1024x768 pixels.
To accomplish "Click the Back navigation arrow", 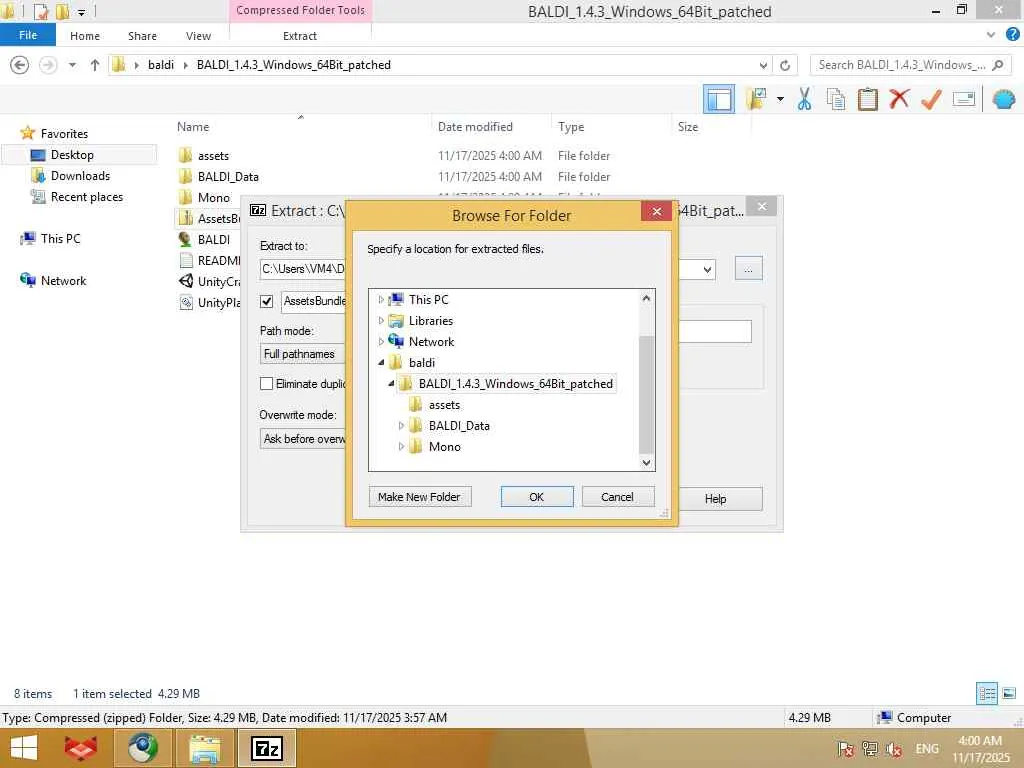I will (20, 65).
